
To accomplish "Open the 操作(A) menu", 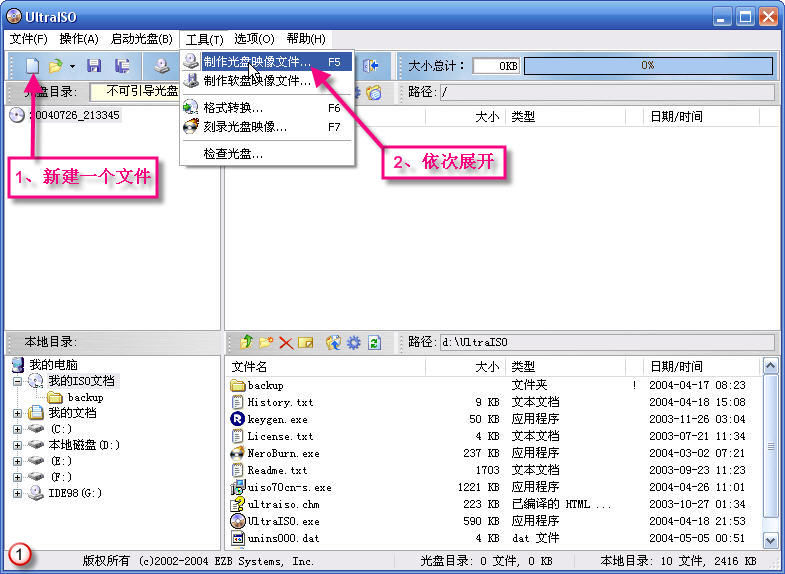I will pyautogui.click(x=79, y=39).
